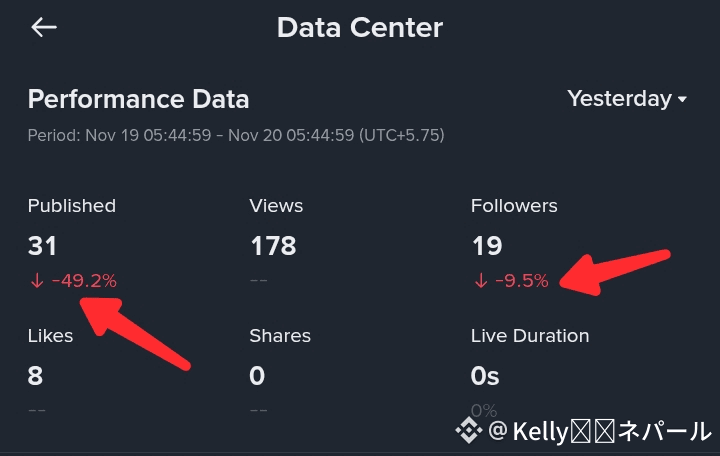Click the Data Center page title

click(x=360, y=27)
